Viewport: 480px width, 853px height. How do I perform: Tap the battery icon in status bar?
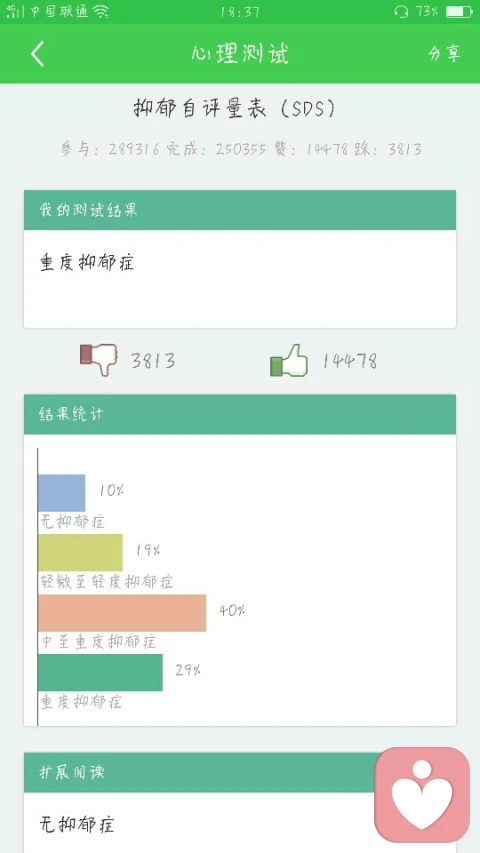pos(459,11)
